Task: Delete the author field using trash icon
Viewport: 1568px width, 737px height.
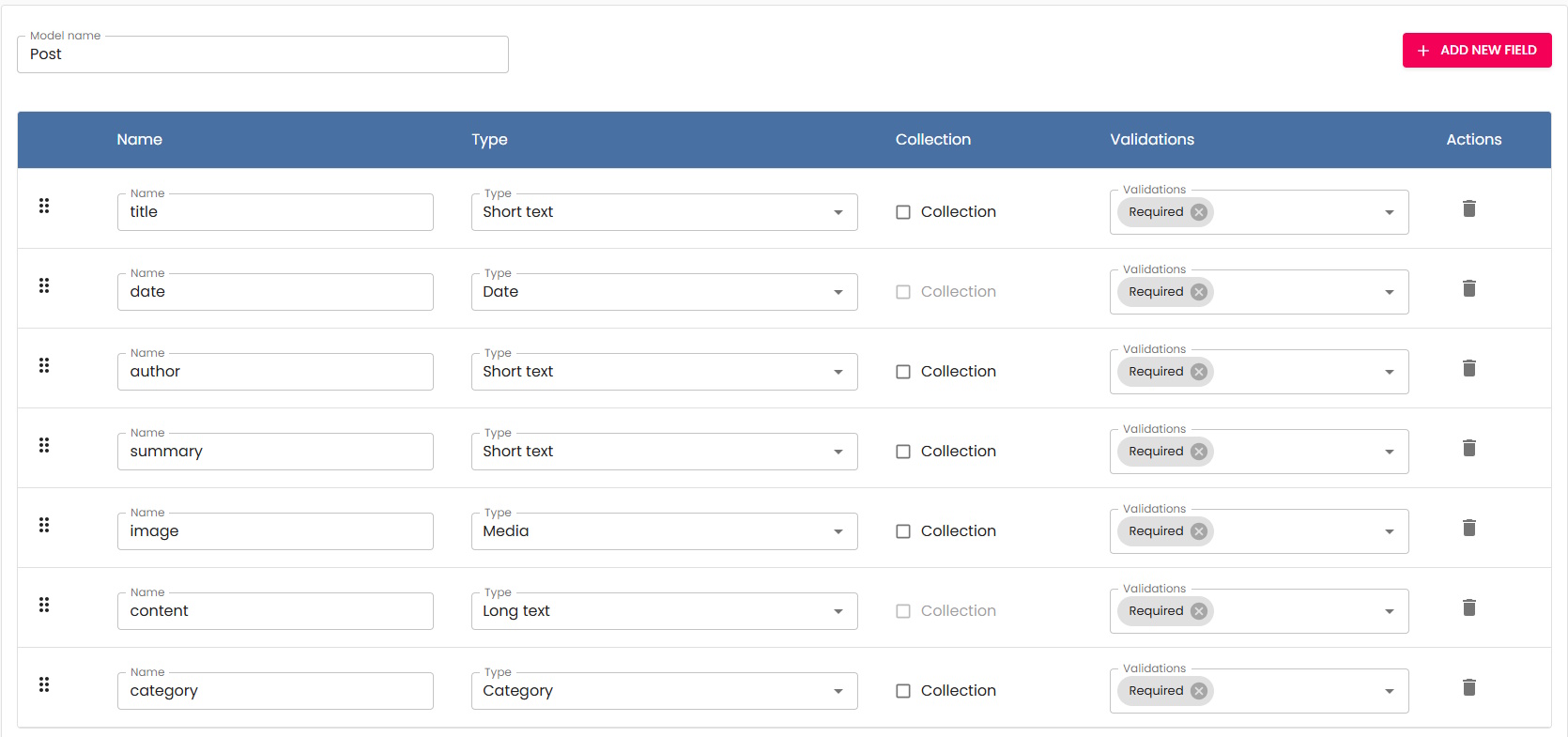Action: pyautogui.click(x=1468, y=368)
